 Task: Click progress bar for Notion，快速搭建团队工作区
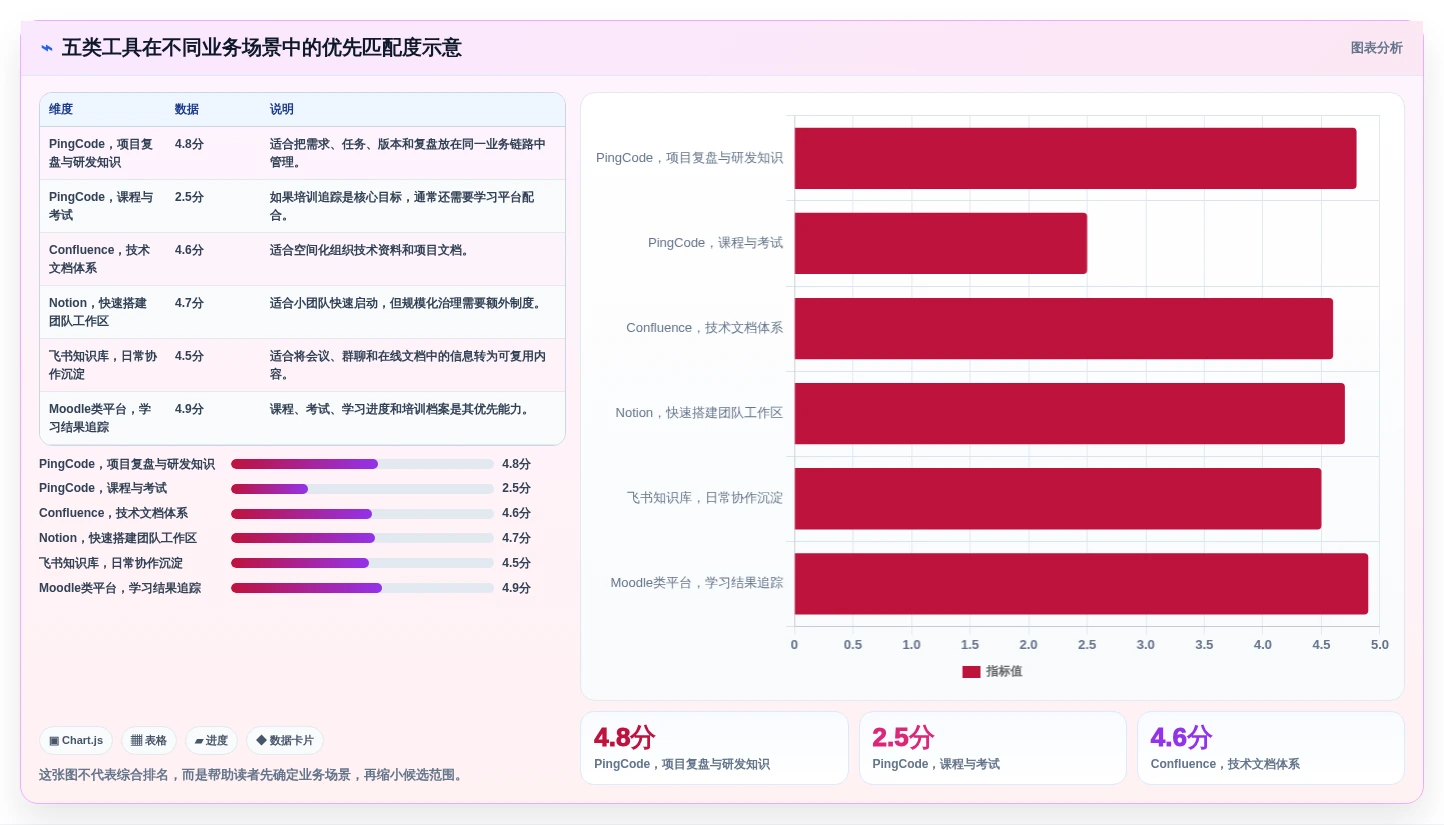point(362,538)
